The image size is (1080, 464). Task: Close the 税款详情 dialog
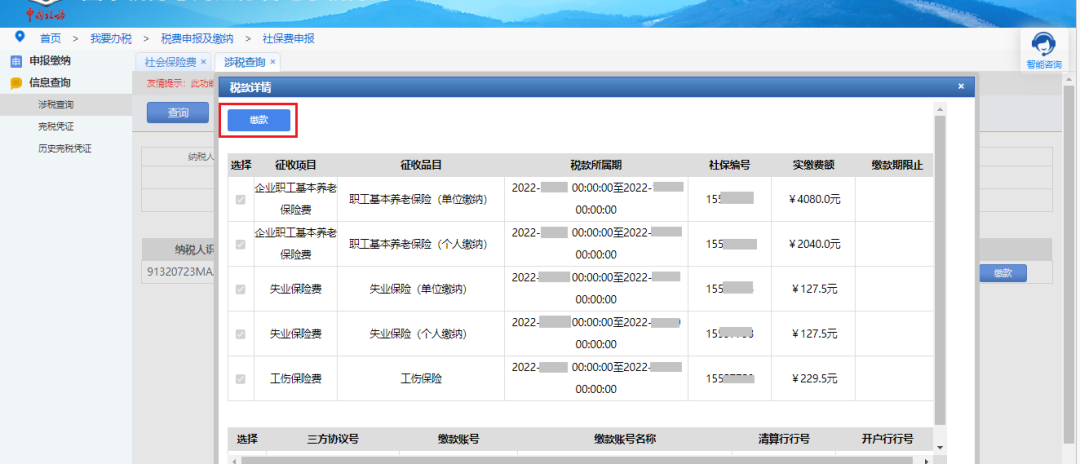(x=961, y=87)
